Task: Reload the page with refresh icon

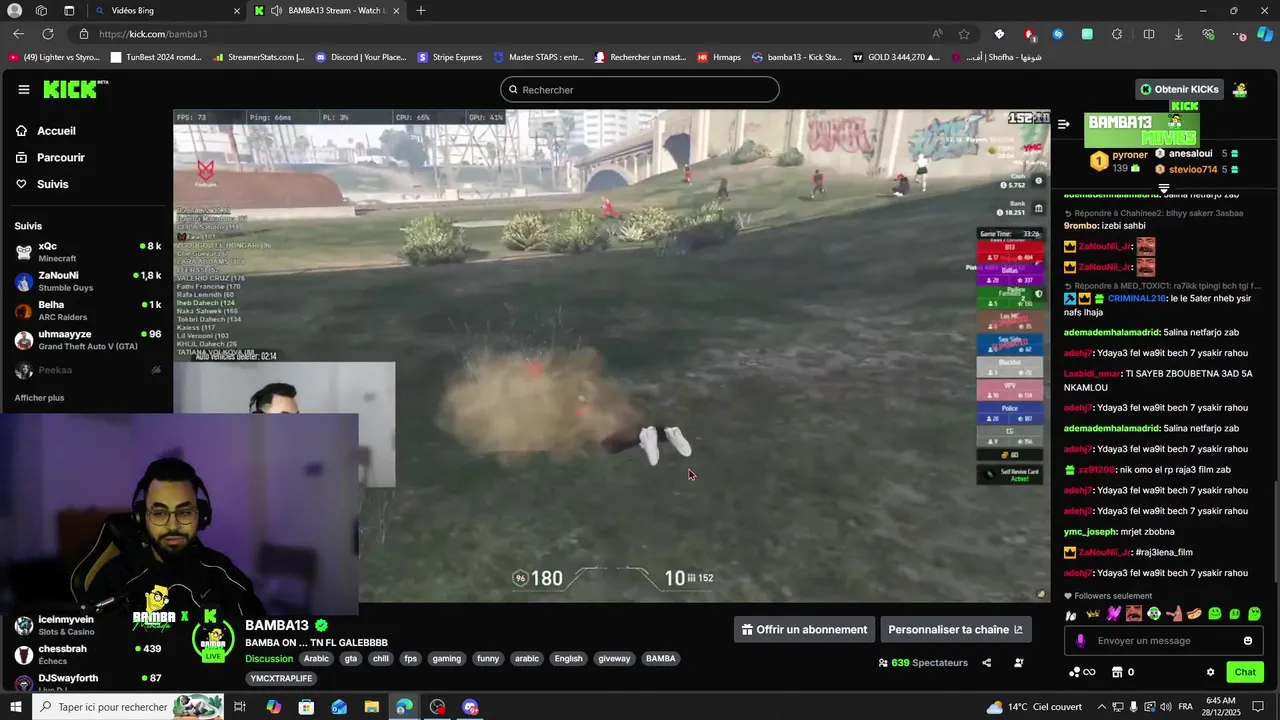Action: pyautogui.click(x=48, y=34)
